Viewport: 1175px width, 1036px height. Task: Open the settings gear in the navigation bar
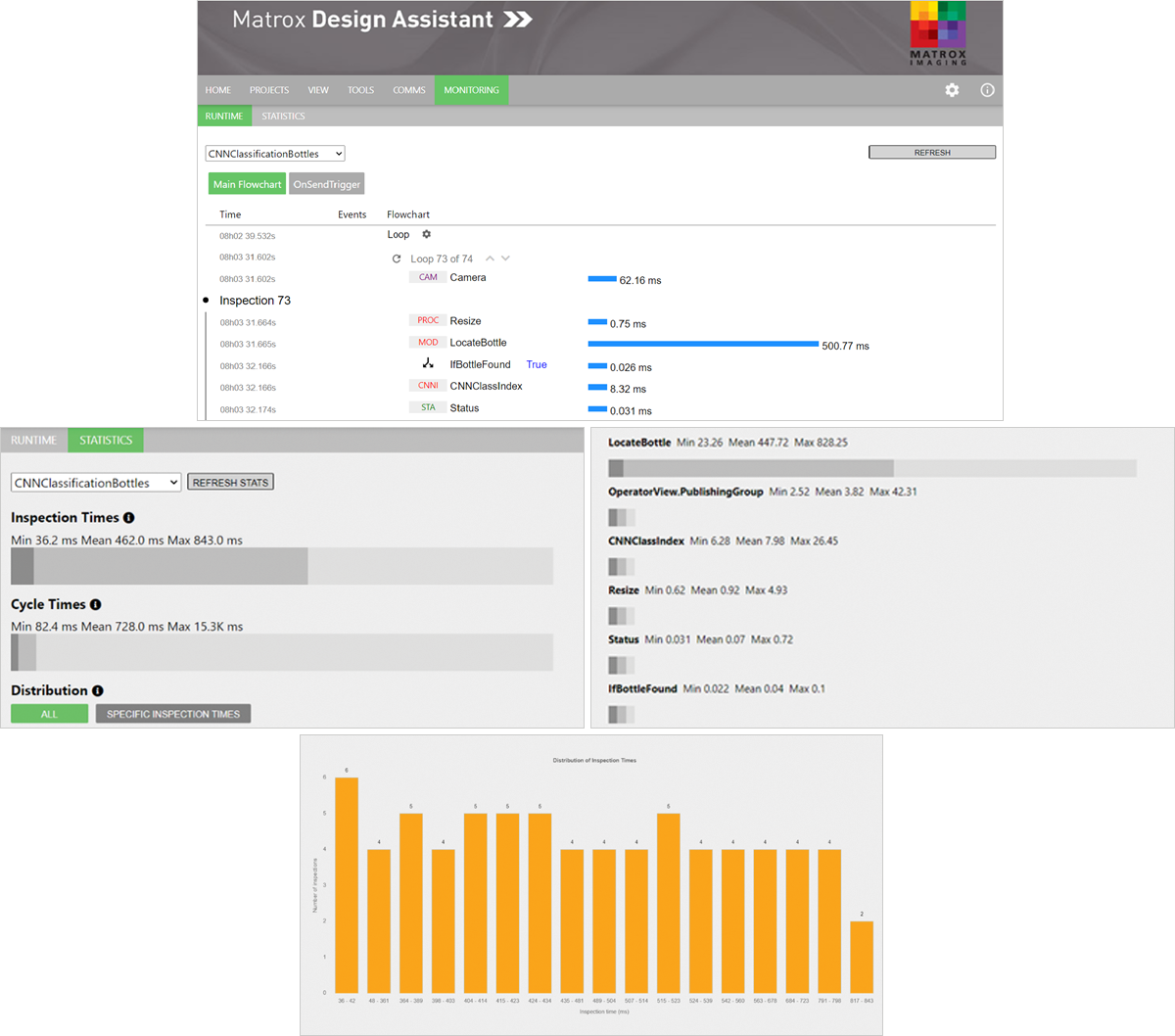click(952, 90)
